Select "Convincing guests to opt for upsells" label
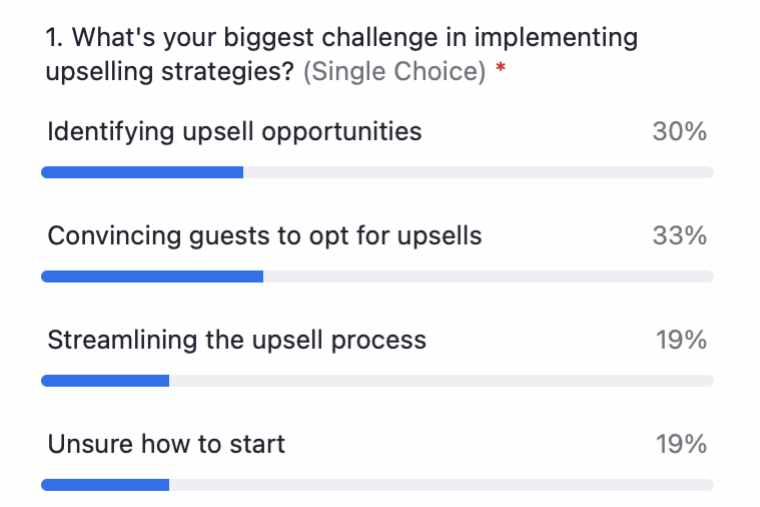Image resolution: width=760 pixels, height=507 pixels. (x=265, y=236)
